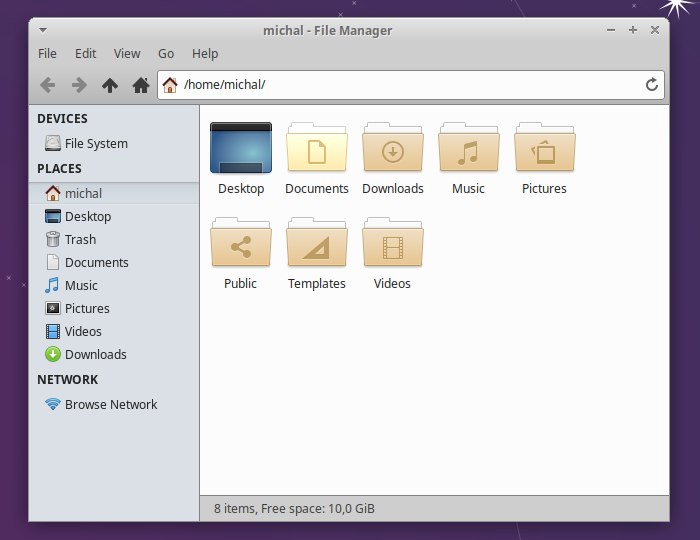Click the Forward arrow in toolbar
Viewport: 700px width, 540px height.
pos(79,85)
